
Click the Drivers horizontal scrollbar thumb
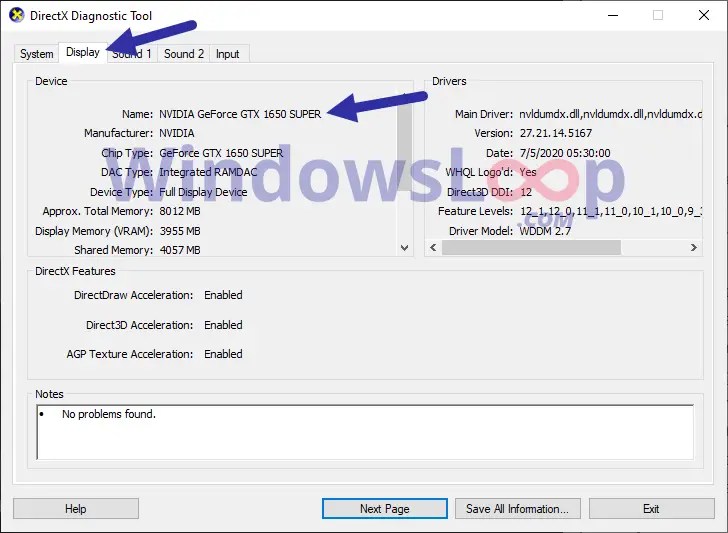(x=531, y=247)
